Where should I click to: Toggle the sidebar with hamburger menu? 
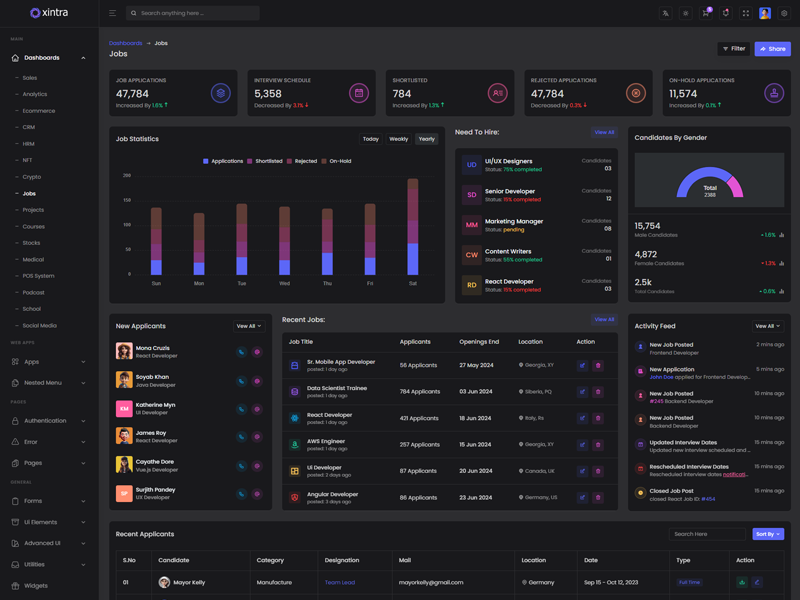pos(112,13)
